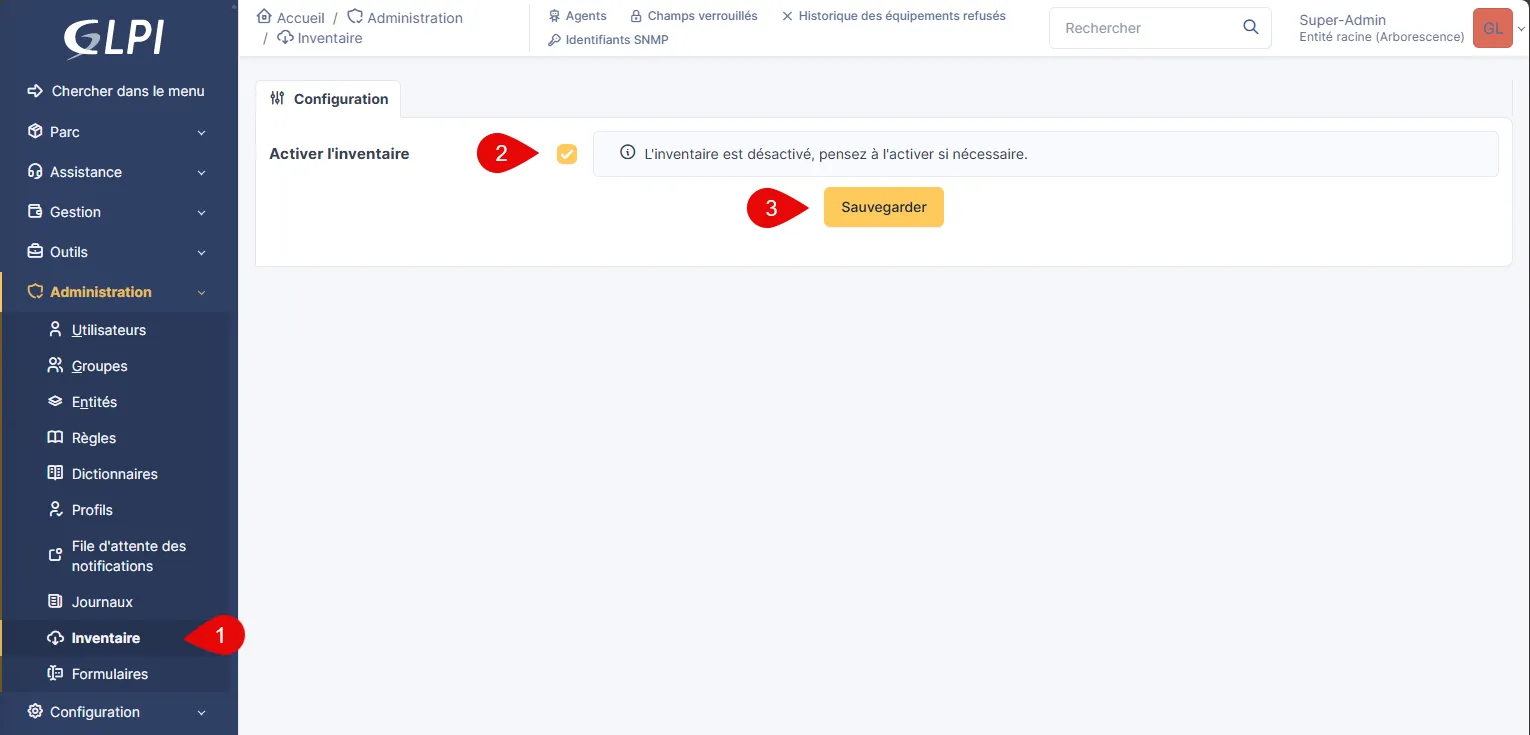Select the Configuration tab
The height and width of the screenshot is (735, 1530).
tap(329, 99)
